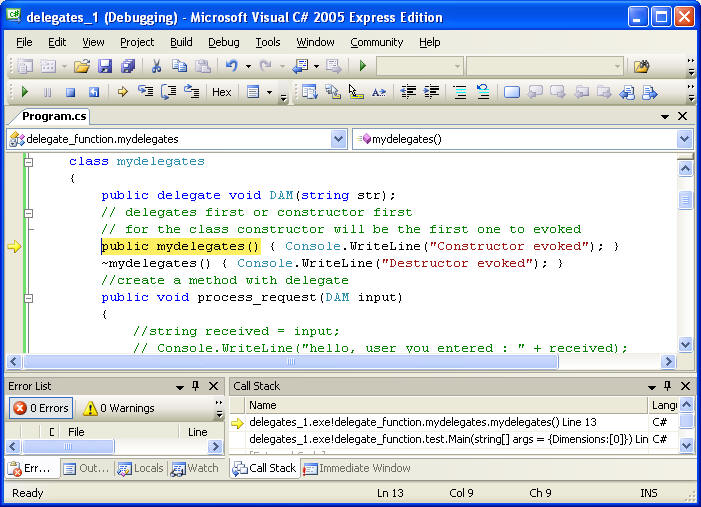Click the Open File folder icon
The image size is (701, 507).
click(82, 66)
